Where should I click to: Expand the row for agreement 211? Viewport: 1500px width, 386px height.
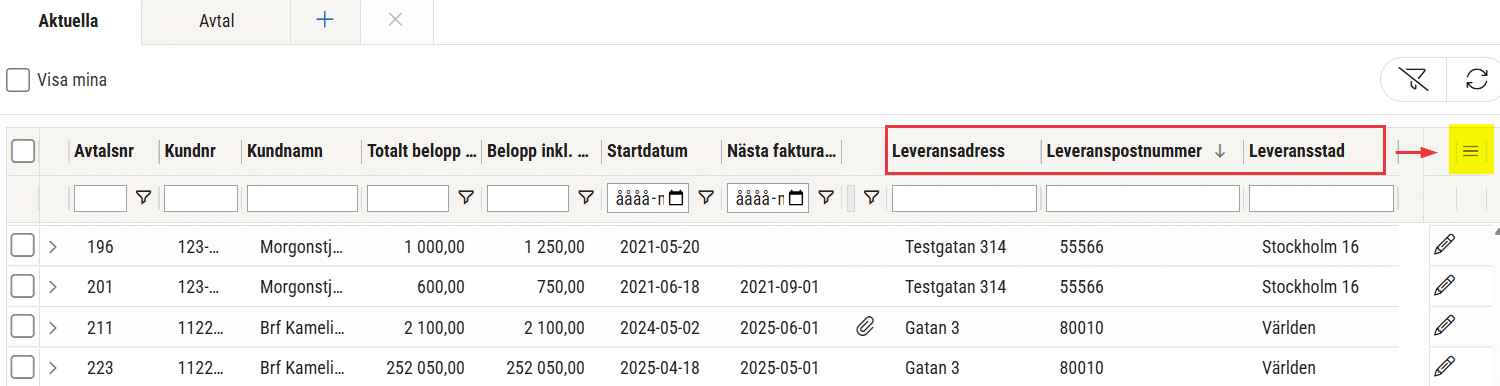pyautogui.click(x=53, y=327)
